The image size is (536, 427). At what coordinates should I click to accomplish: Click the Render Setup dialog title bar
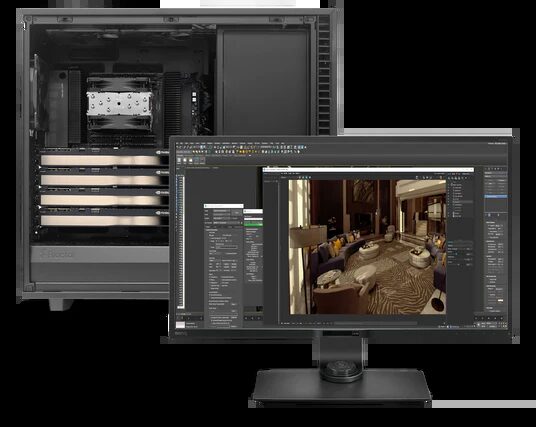coord(224,206)
